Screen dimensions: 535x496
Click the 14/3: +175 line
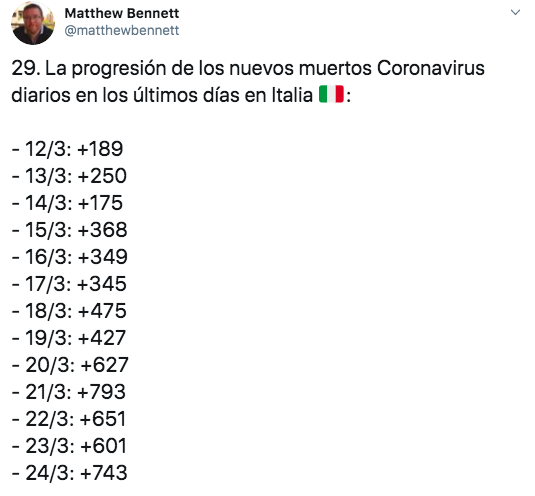(x=67, y=203)
